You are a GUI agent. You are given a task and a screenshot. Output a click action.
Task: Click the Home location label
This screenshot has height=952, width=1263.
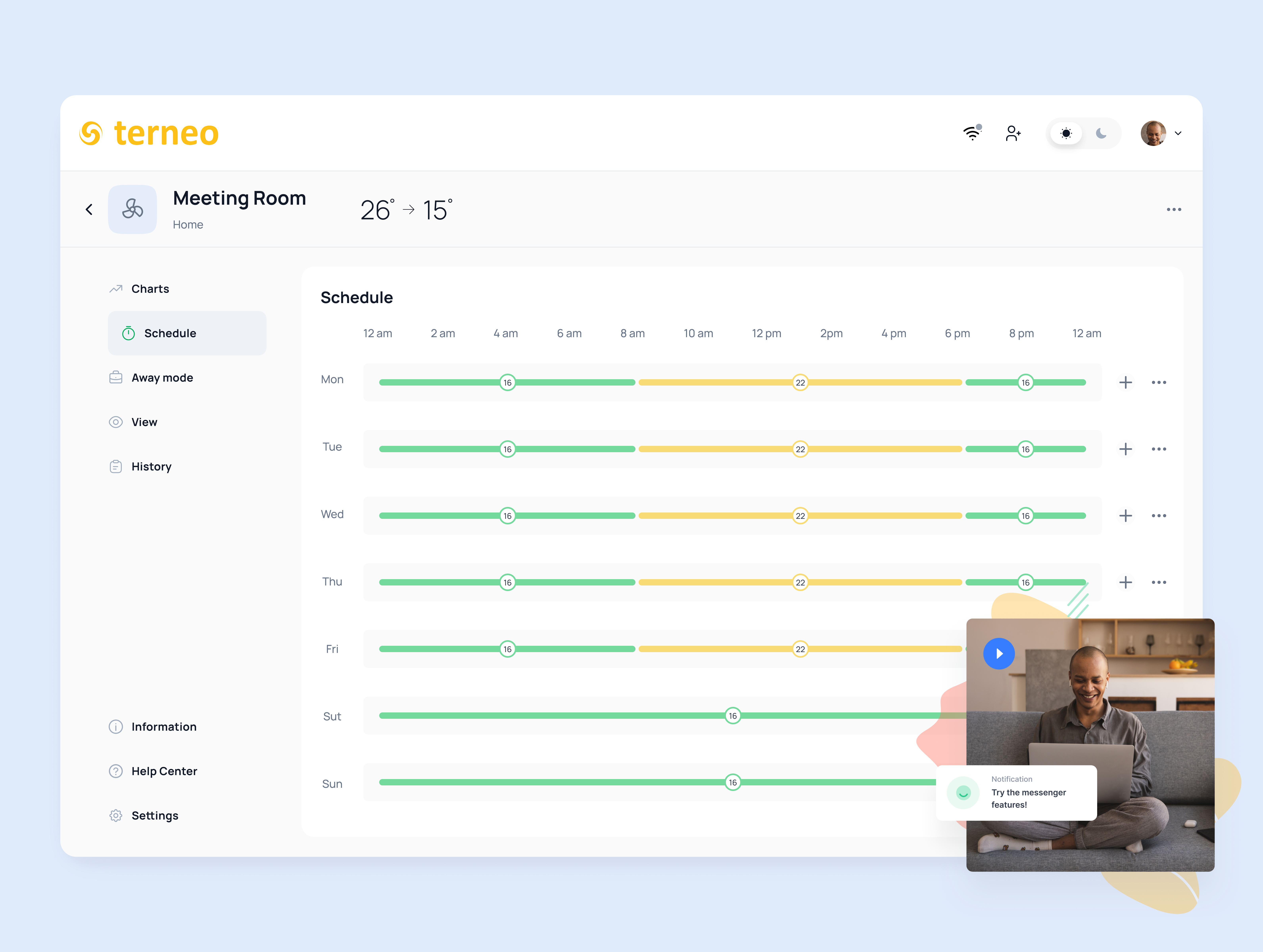188,225
